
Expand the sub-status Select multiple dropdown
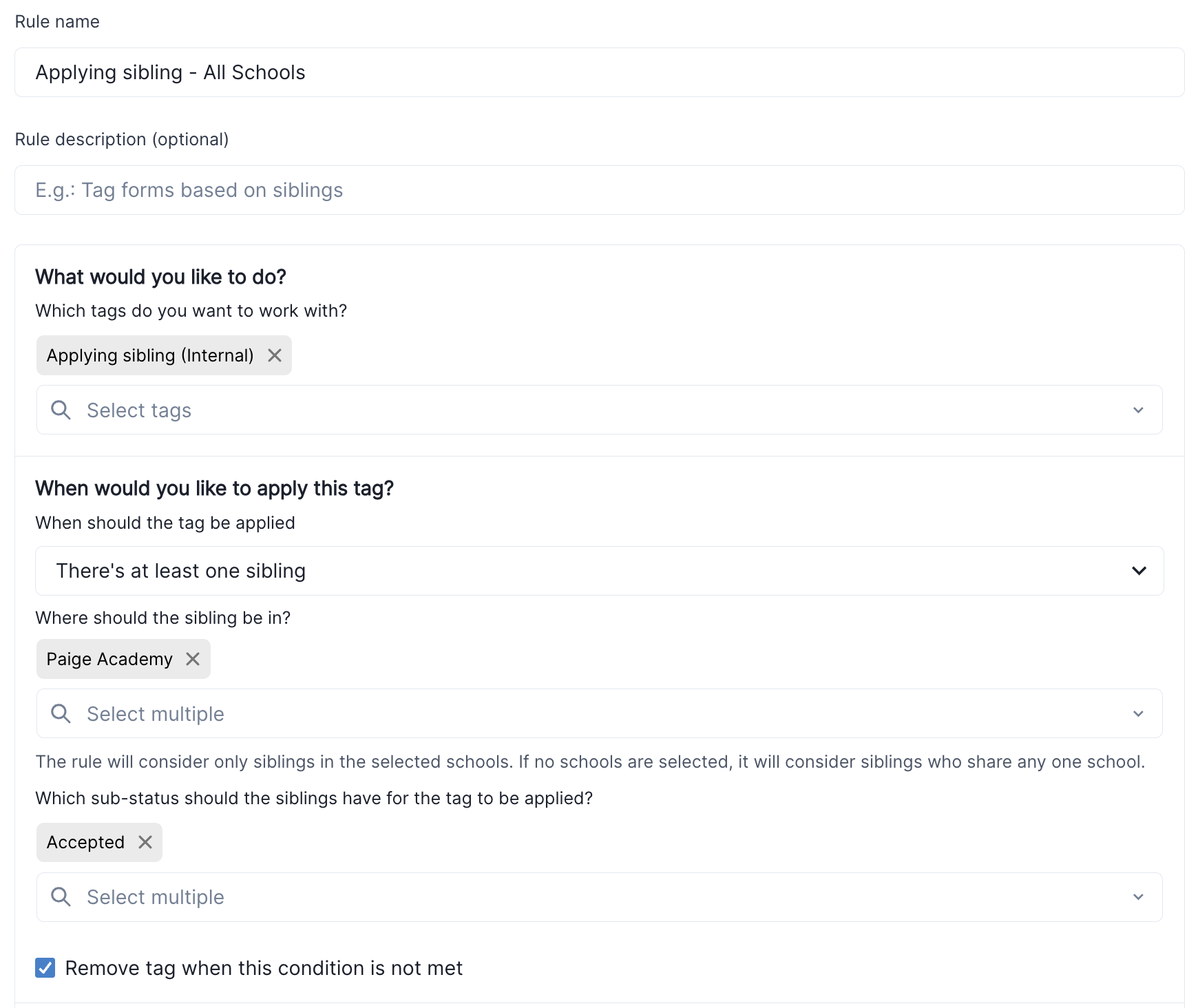point(1139,896)
